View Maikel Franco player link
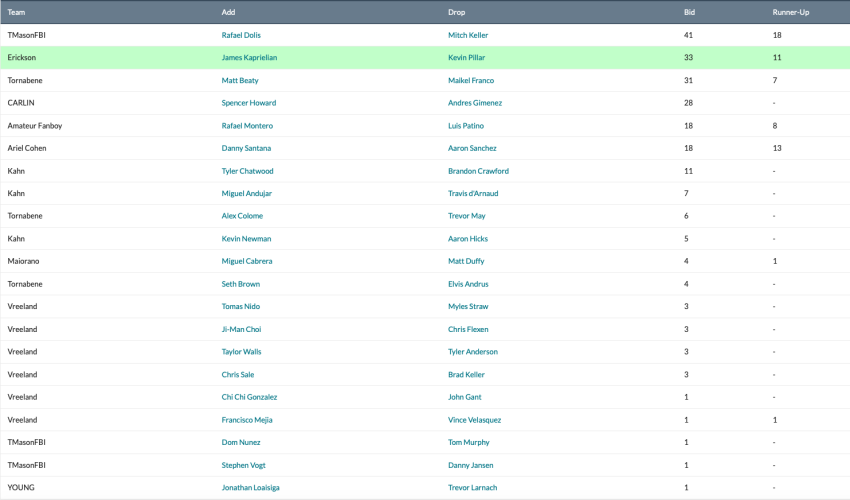 (x=471, y=80)
